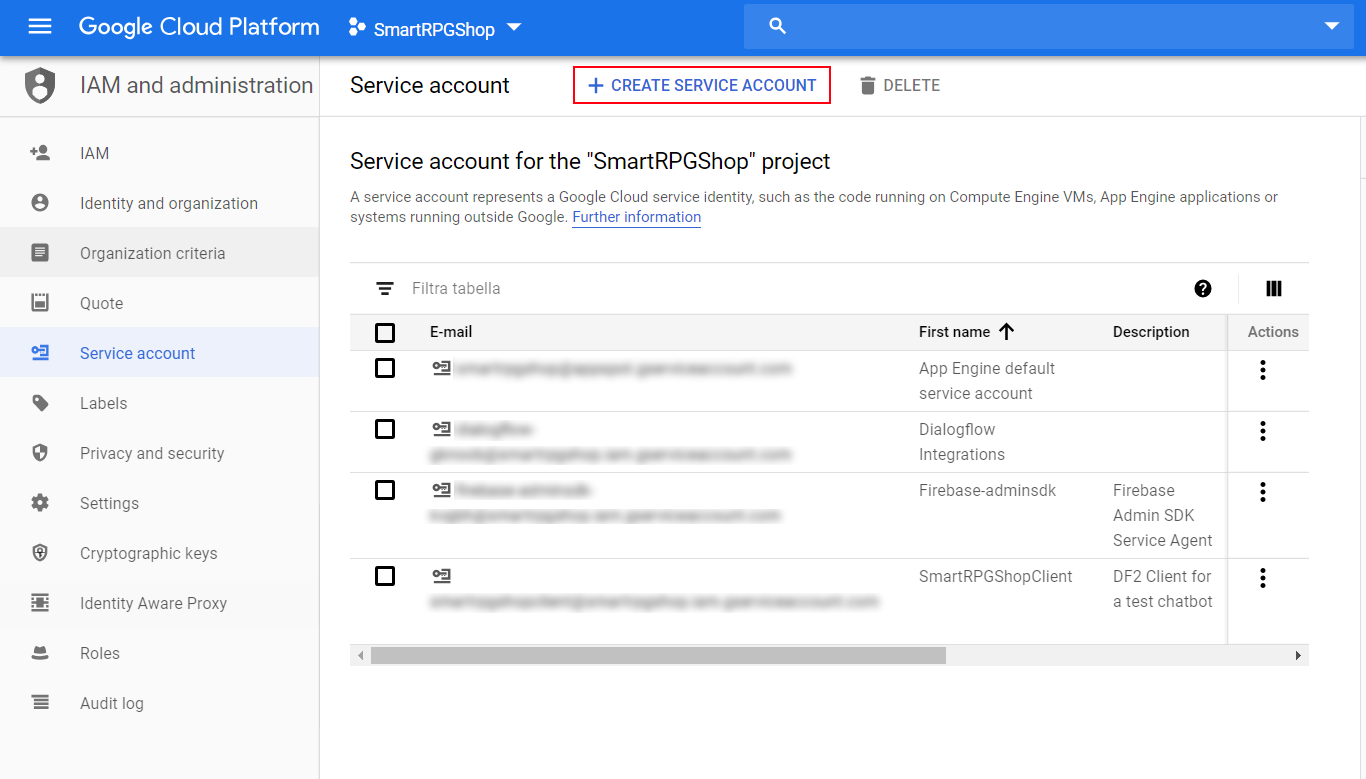Open the column display options icon

click(1274, 288)
